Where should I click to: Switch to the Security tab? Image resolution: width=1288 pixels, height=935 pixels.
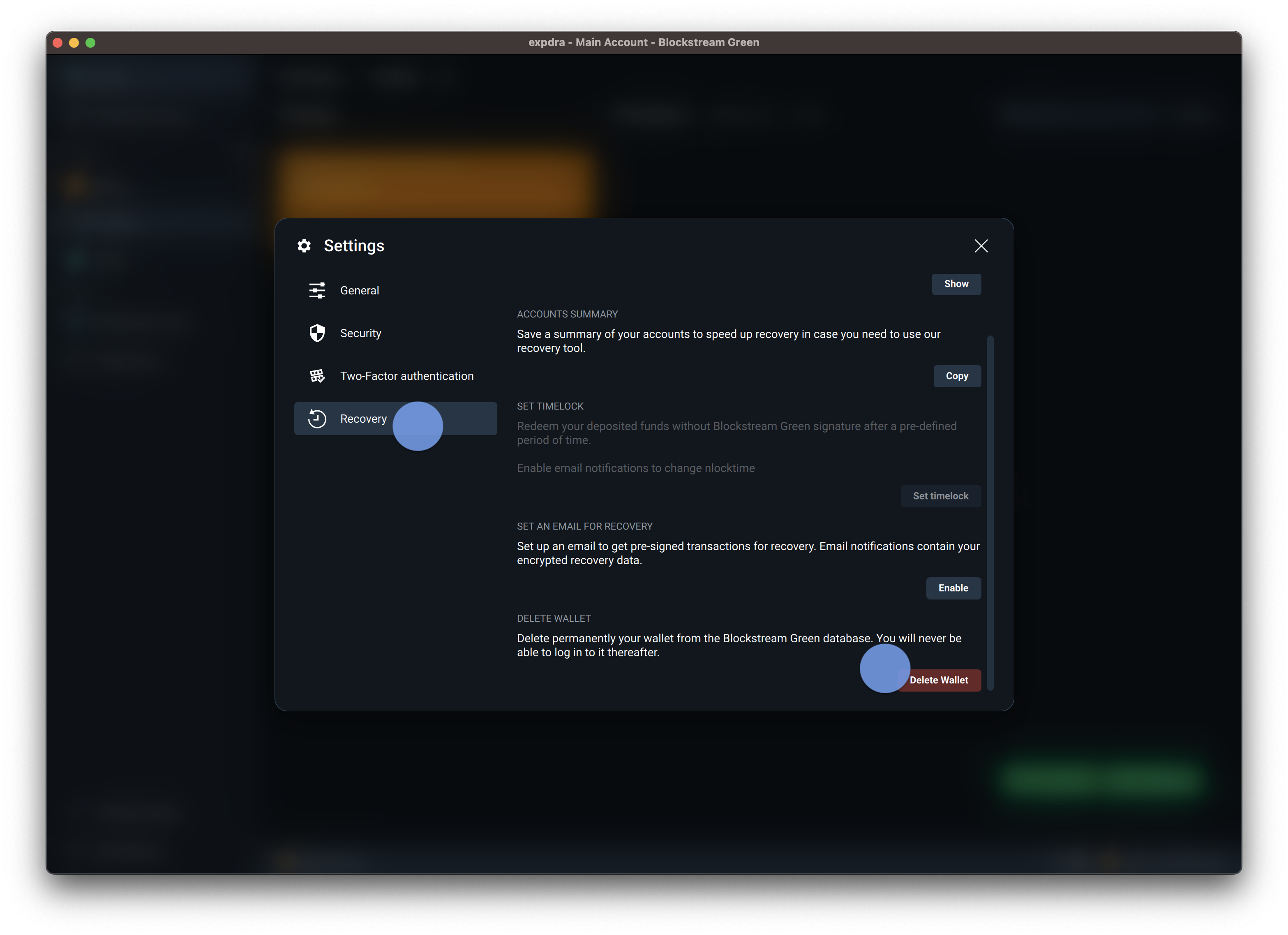coord(395,333)
